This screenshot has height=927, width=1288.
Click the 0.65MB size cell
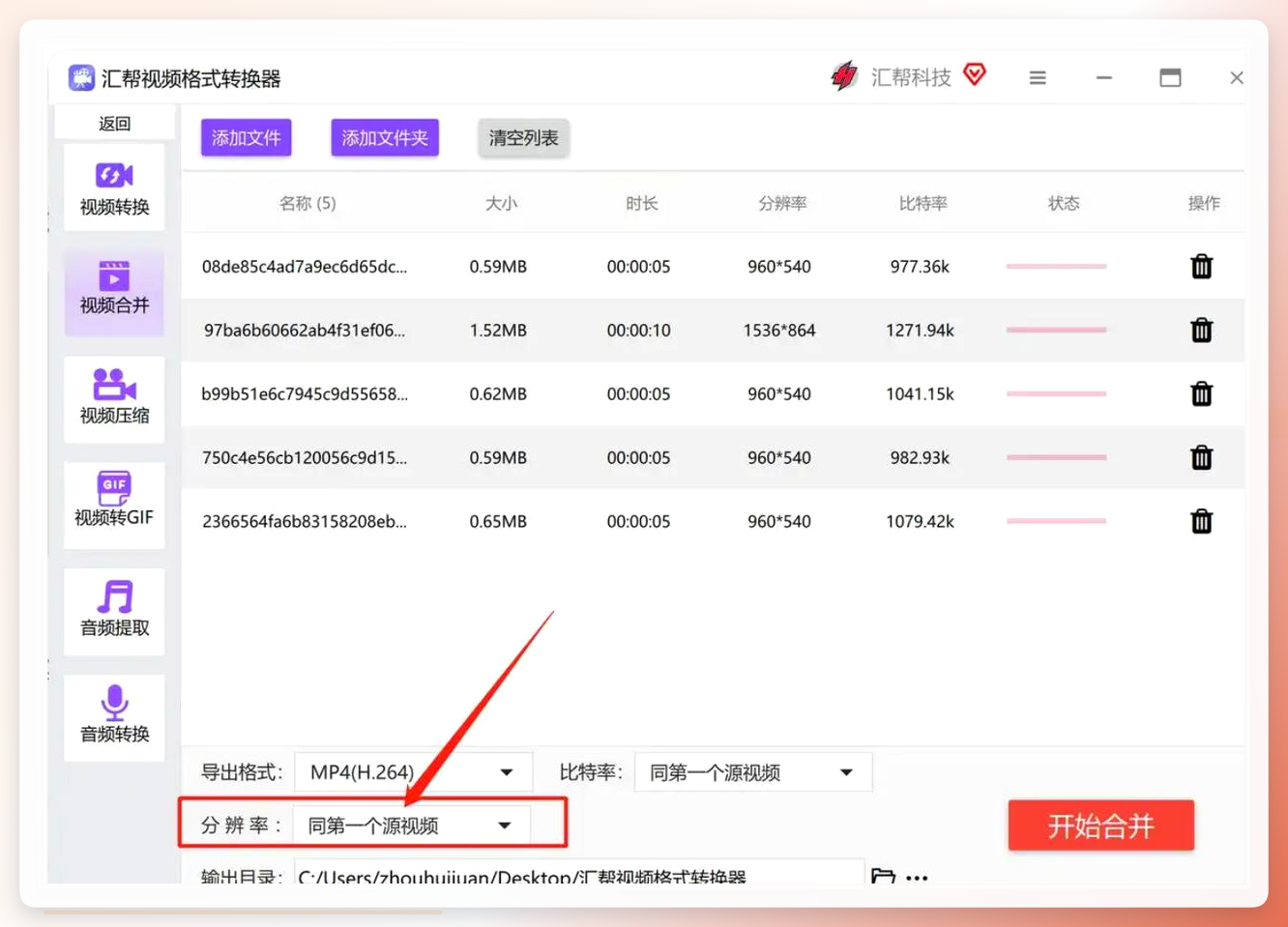tap(498, 522)
